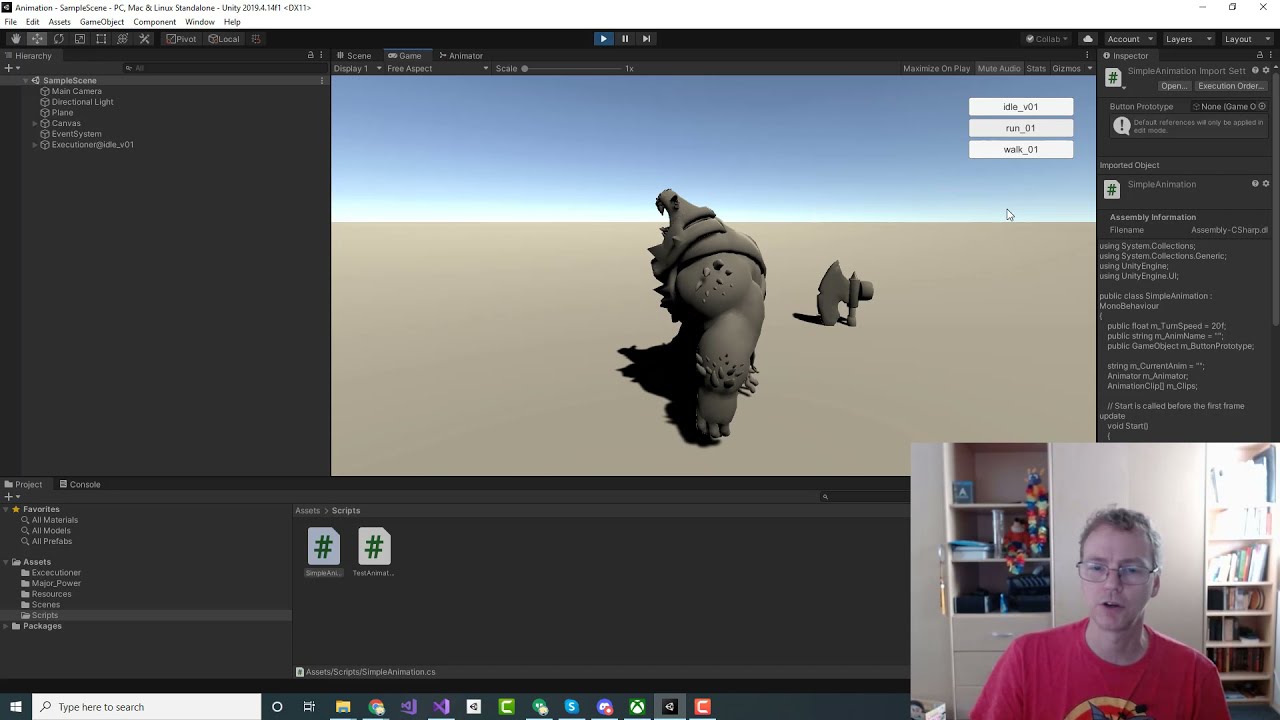Expand Executioner@idle_v01 in Hierarchy
This screenshot has width=1280, height=720.
(35, 145)
